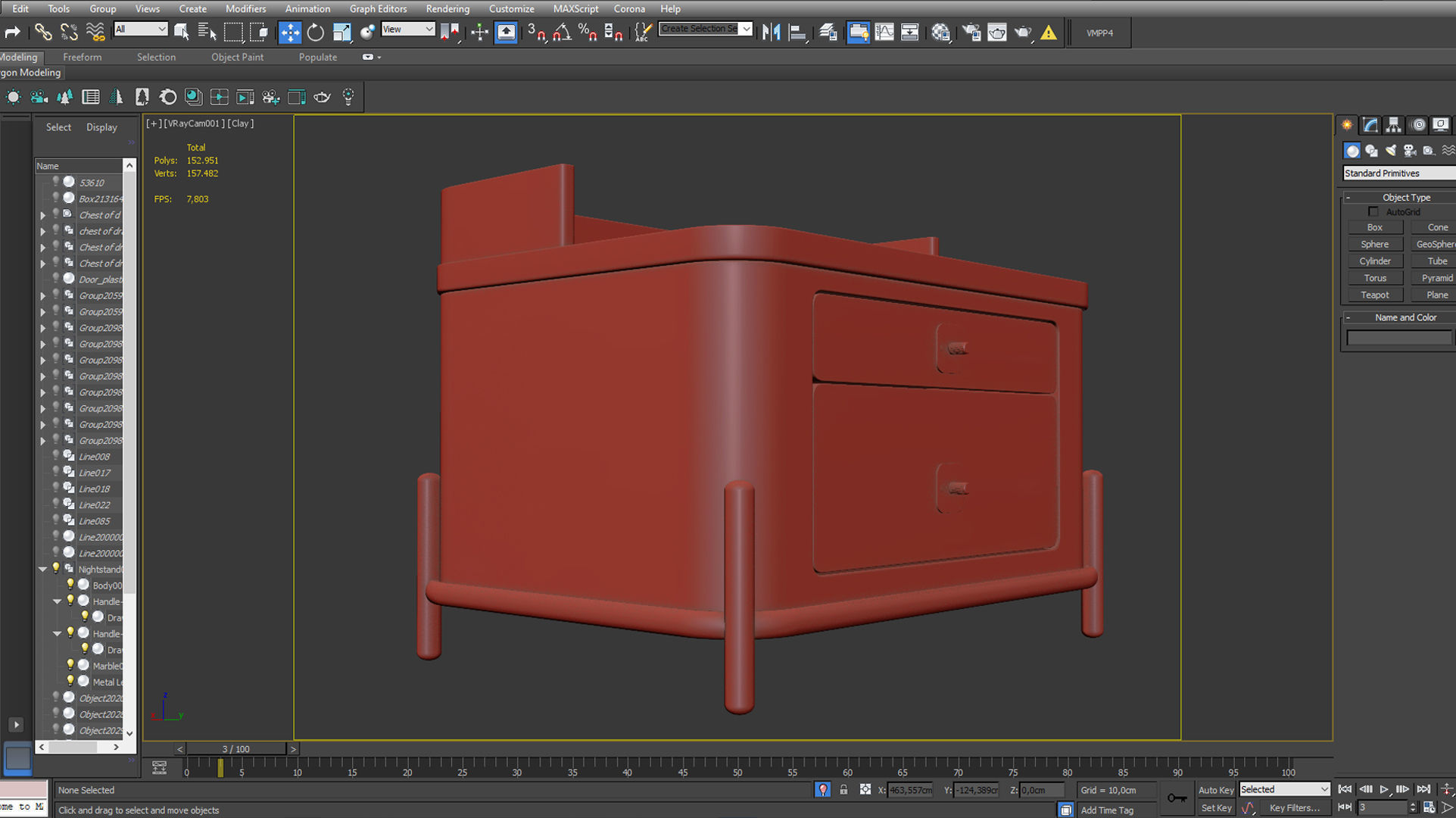Choose Rectangular Selection Region icon
This screenshot has height=818, width=1456.
[x=233, y=33]
